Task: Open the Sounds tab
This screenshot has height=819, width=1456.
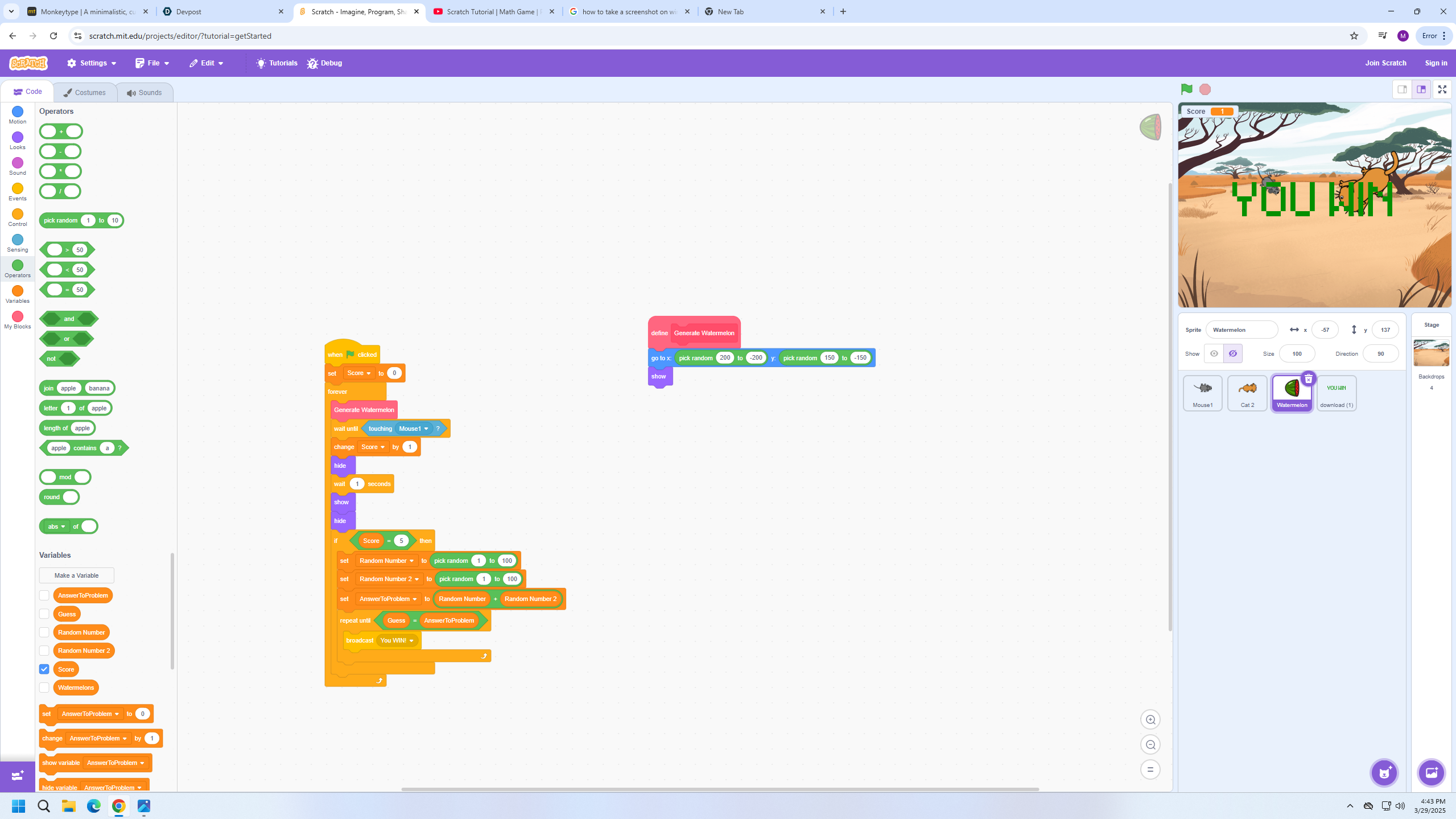Action: (145, 93)
